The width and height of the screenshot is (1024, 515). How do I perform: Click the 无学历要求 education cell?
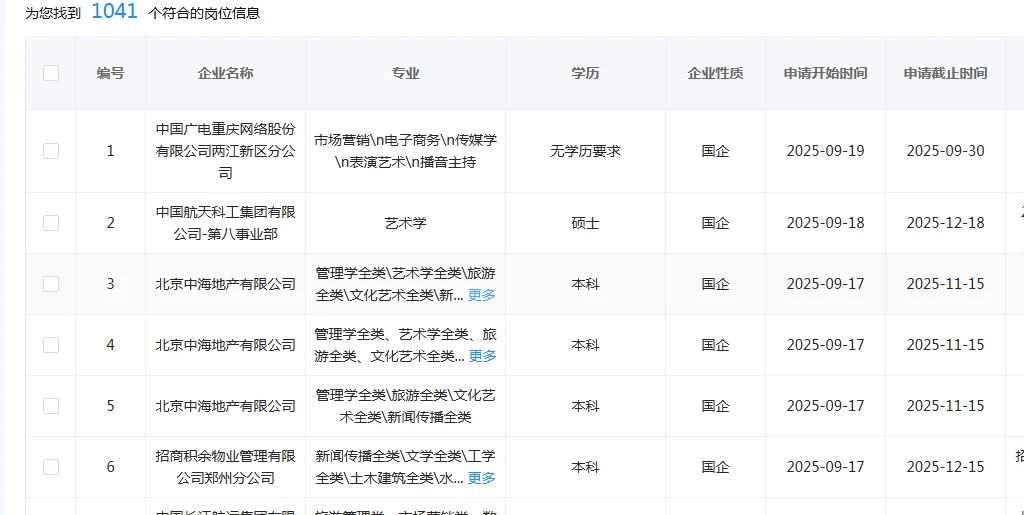(x=585, y=151)
